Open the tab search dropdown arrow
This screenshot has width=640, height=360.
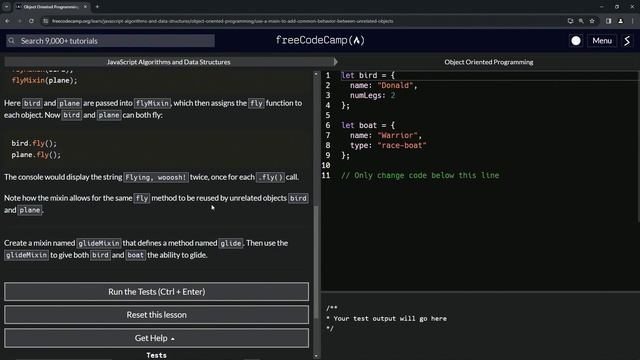(7, 7)
